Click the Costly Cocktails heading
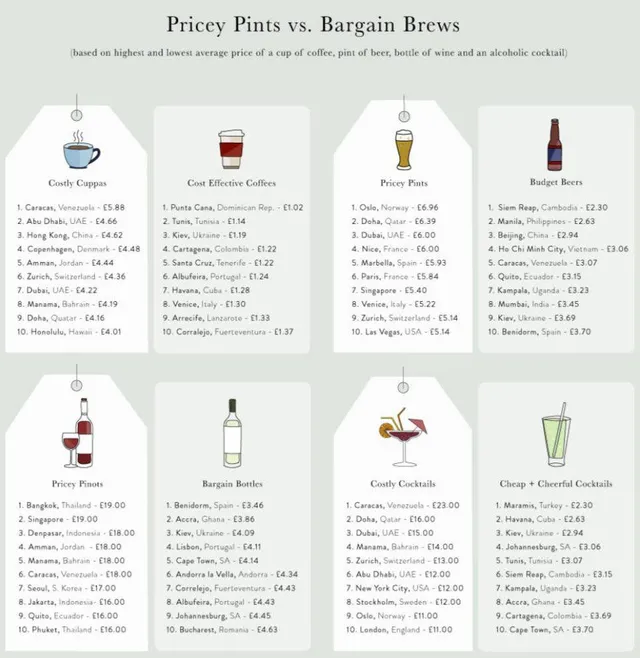640x658 pixels. click(x=403, y=484)
